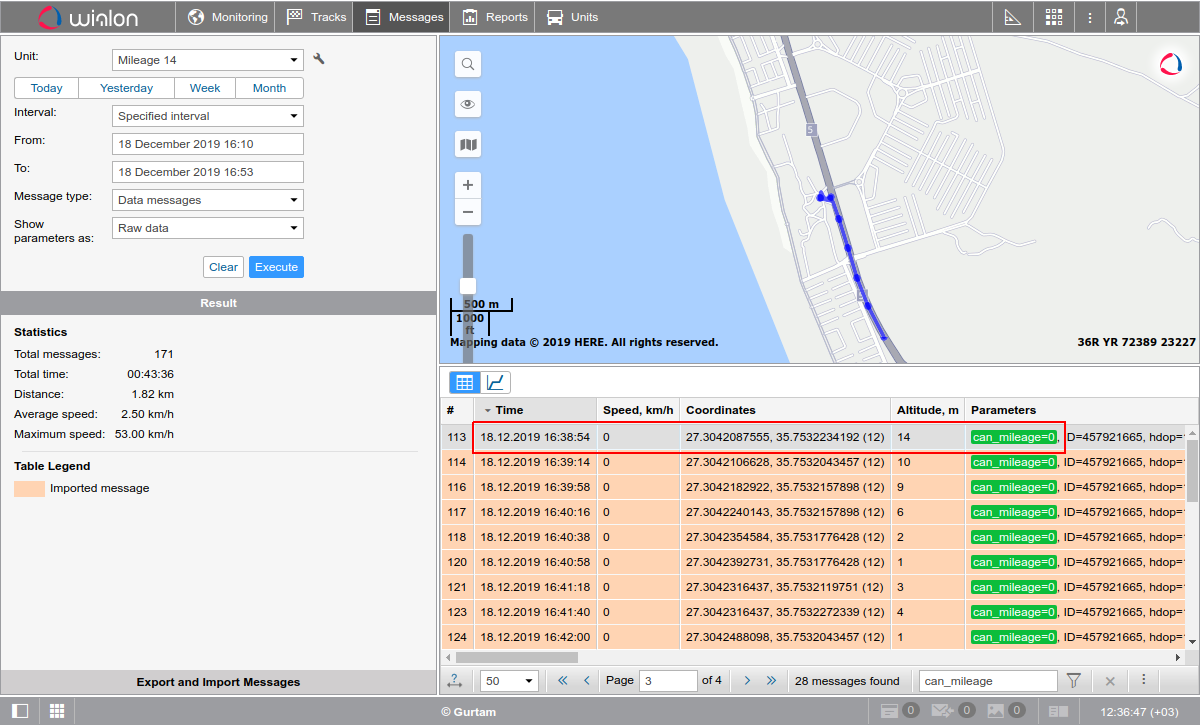Zoom out on the map

[x=467, y=212]
